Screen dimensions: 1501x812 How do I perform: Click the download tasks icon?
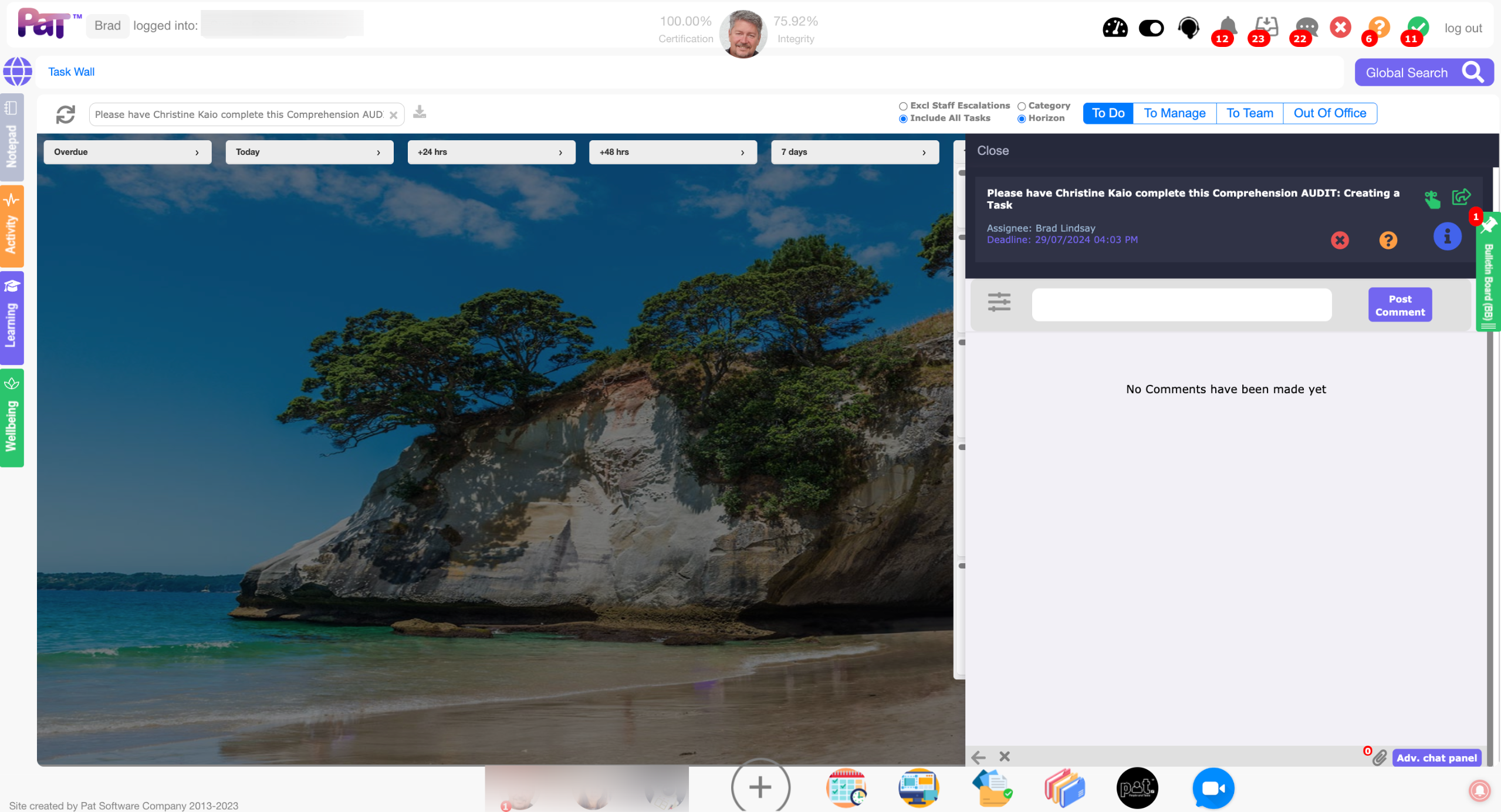coord(420,112)
